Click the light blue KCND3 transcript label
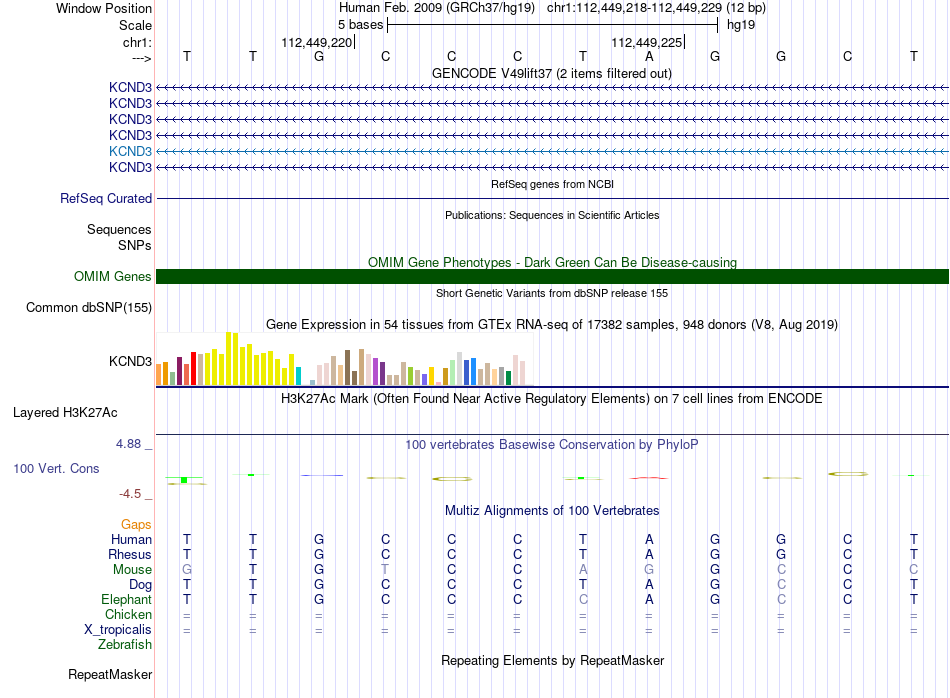 130,151
